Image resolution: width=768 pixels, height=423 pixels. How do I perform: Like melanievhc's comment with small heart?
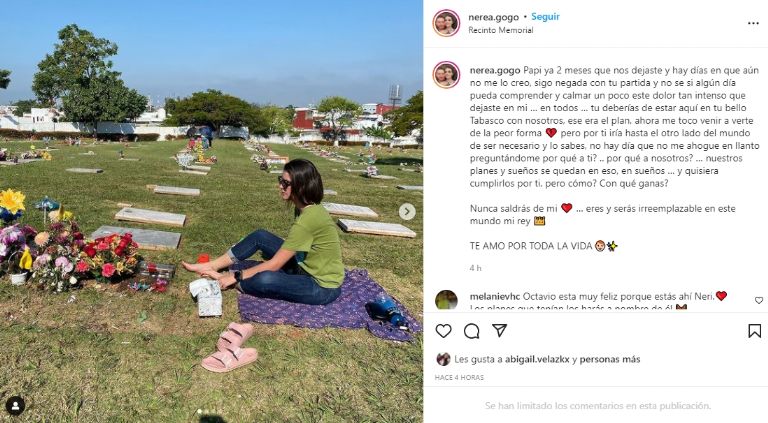(759, 300)
